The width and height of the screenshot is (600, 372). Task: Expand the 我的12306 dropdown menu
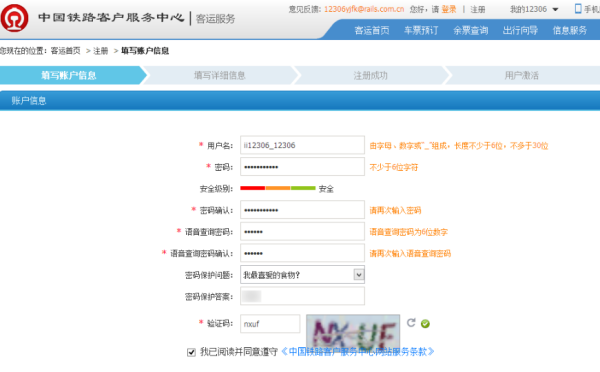click(x=534, y=9)
